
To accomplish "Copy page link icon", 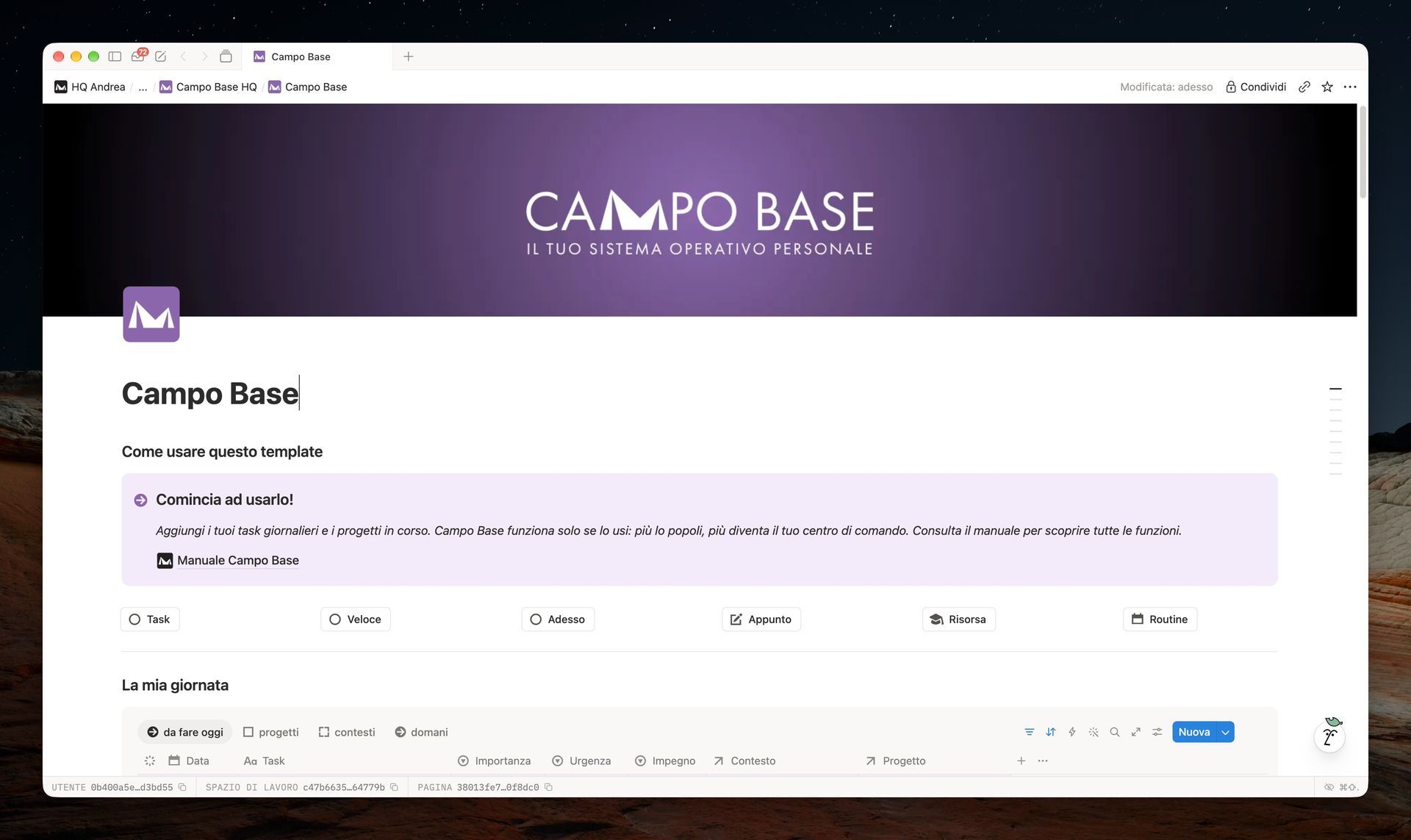I will point(1304,87).
